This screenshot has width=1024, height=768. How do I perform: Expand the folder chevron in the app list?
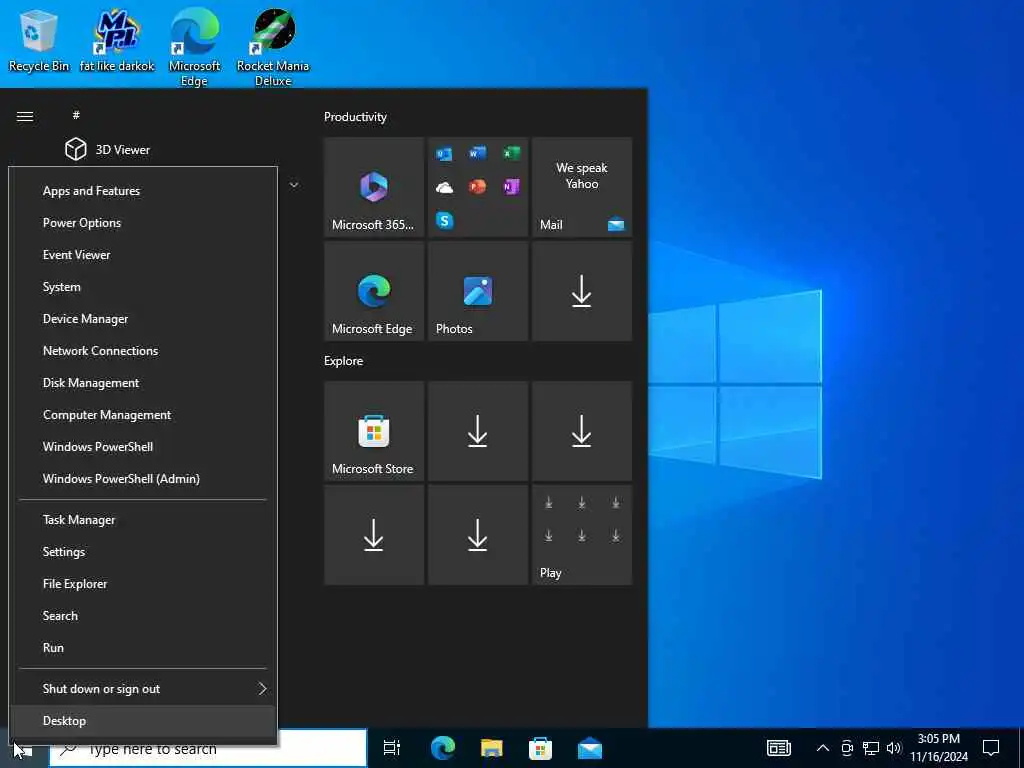294,185
